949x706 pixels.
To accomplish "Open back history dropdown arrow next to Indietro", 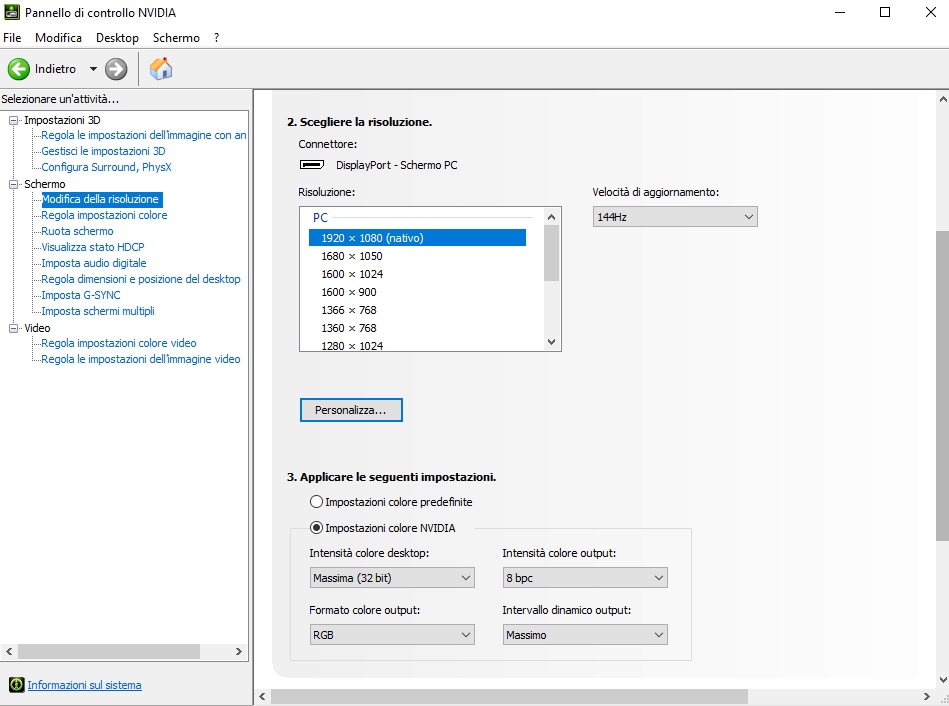I will tap(93, 69).
